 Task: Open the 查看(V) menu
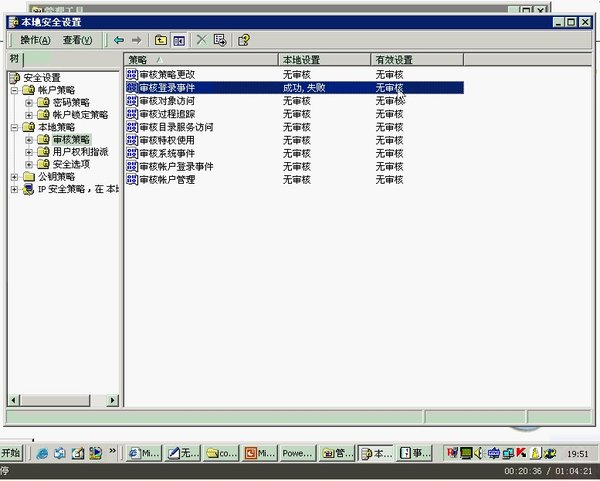pyautogui.click(x=77, y=40)
